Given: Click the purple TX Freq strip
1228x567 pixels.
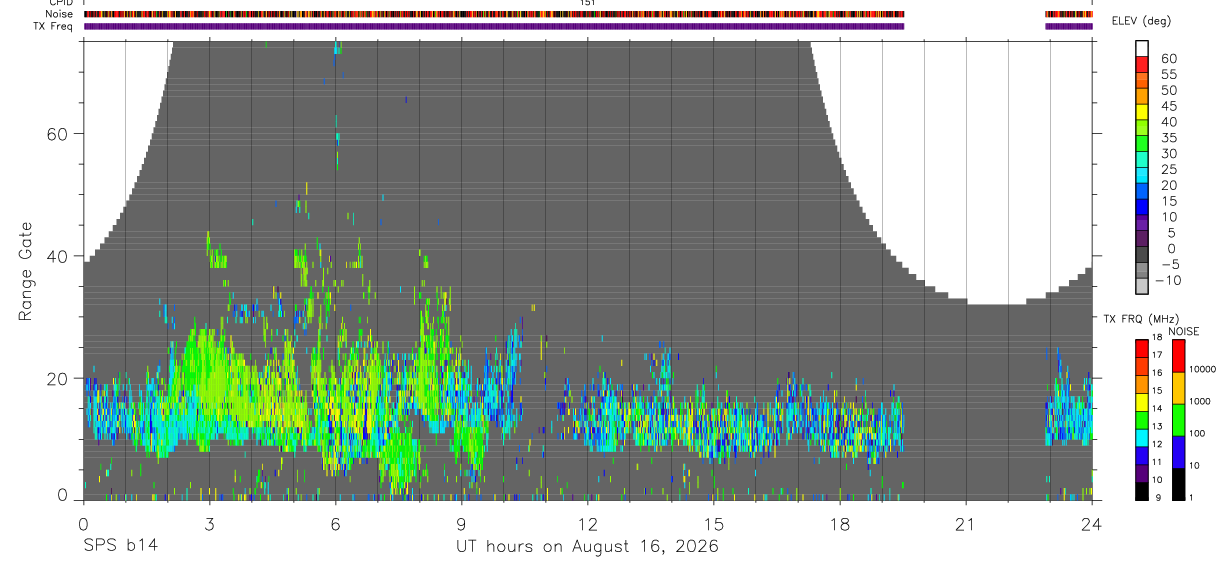Looking at the screenshot, I should (588, 26).
